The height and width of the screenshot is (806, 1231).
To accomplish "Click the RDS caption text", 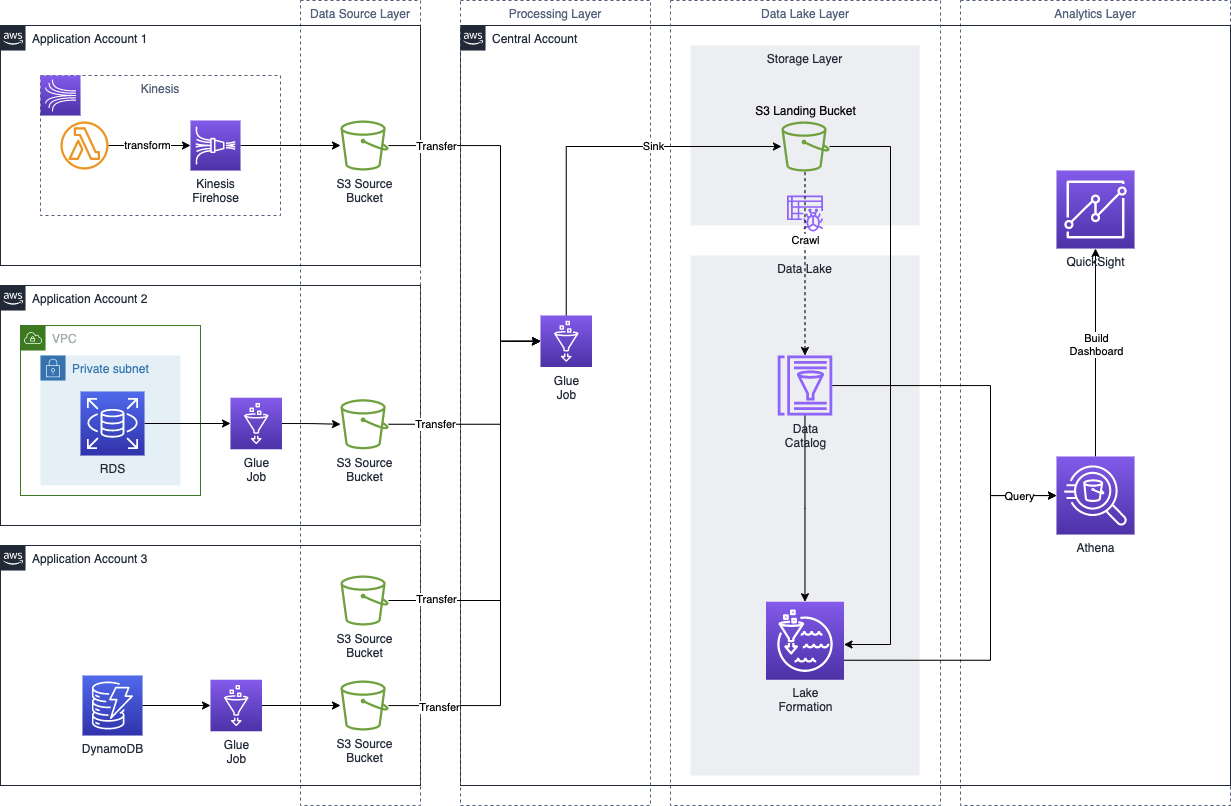I will pyautogui.click(x=112, y=468).
